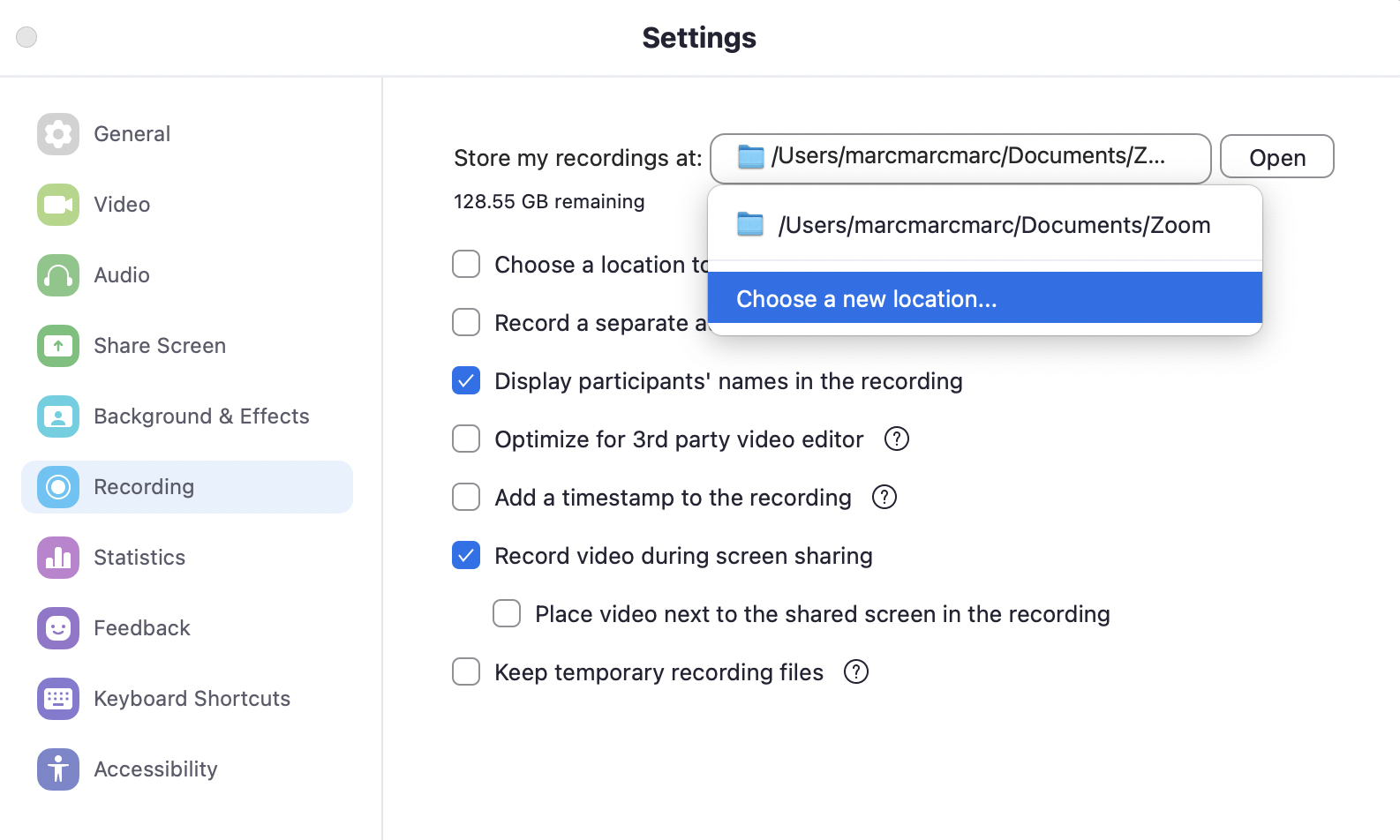Check Keep temporary recording files
The width and height of the screenshot is (1400, 840).
tap(466, 672)
